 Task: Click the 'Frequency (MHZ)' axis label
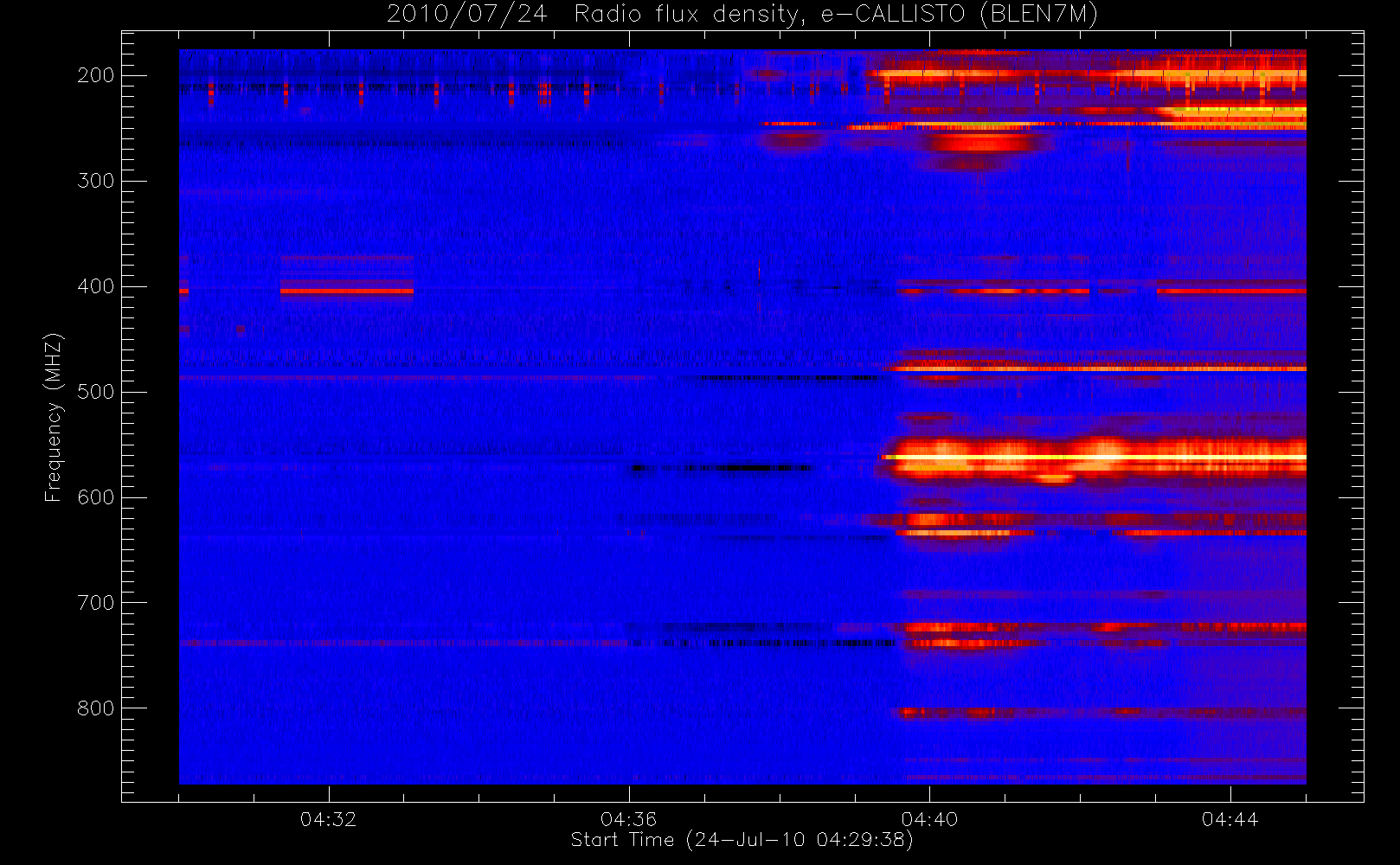coord(54,417)
